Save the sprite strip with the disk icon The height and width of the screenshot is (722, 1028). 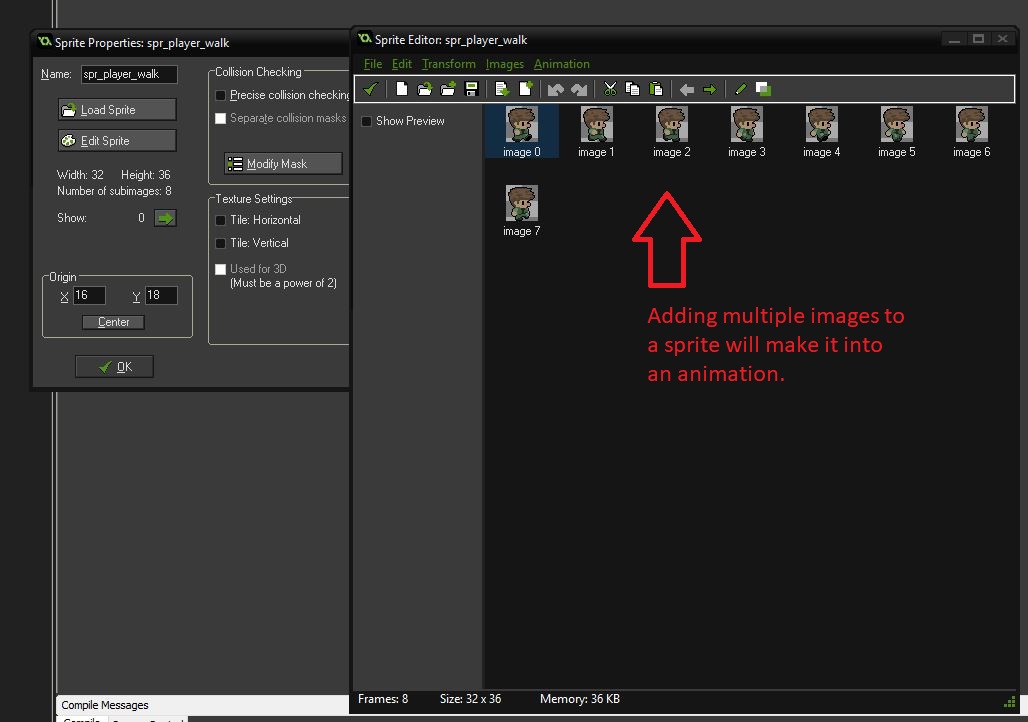[x=471, y=89]
